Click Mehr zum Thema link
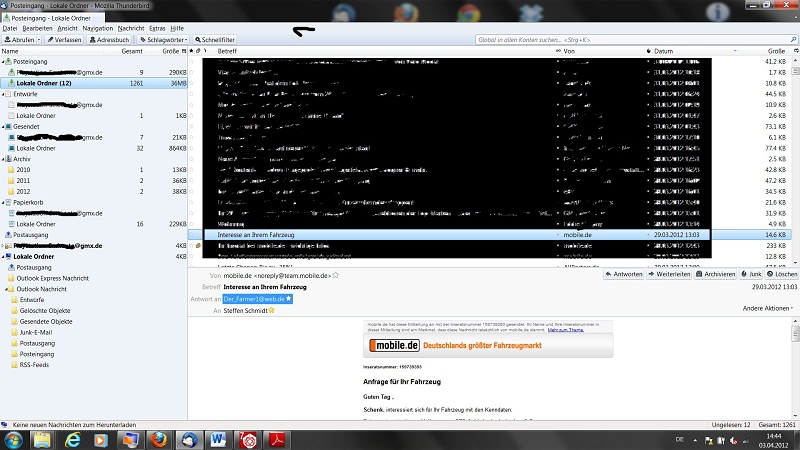This screenshot has height=450, width=800. (x=565, y=330)
